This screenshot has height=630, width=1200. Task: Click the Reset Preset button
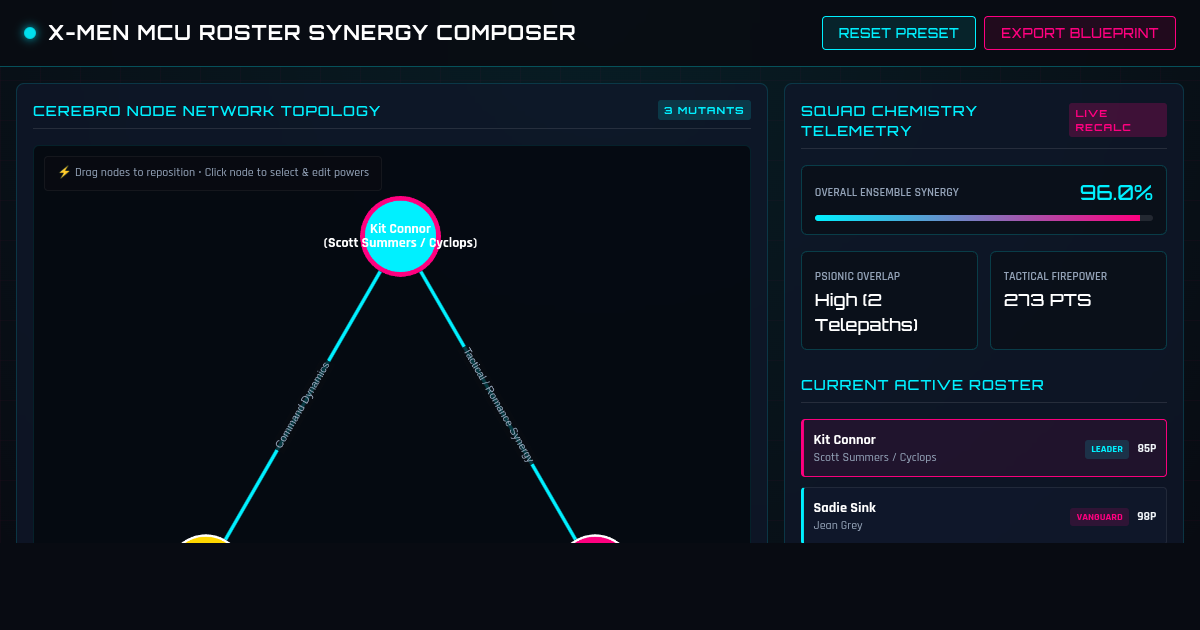tap(899, 33)
